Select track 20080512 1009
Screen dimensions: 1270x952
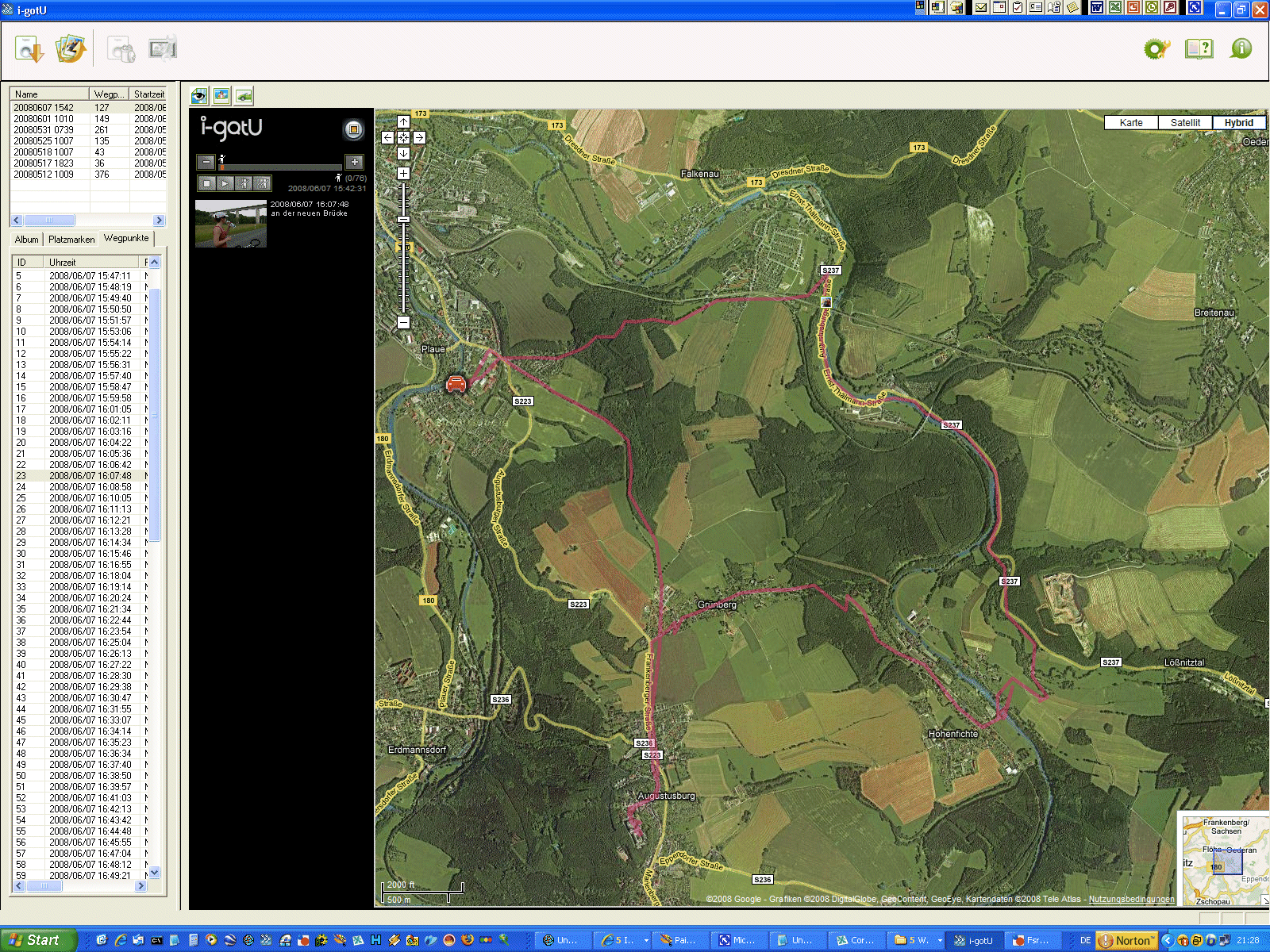[88, 174]
